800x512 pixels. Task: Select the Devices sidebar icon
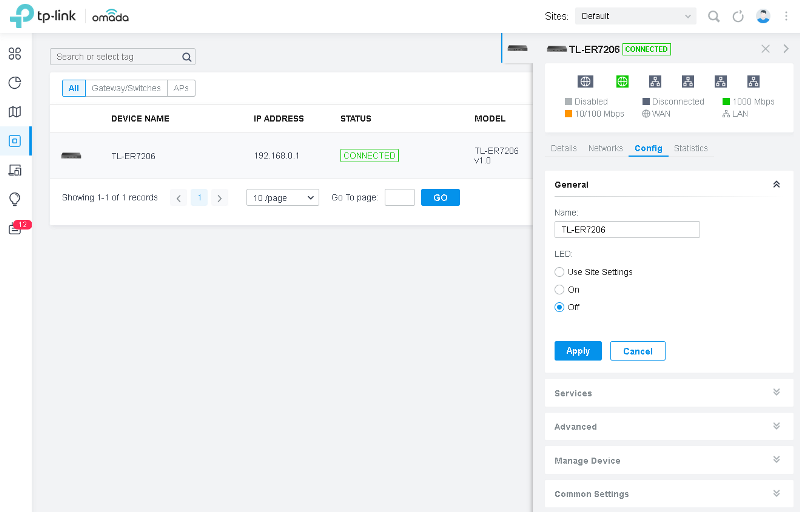[15, 141]
